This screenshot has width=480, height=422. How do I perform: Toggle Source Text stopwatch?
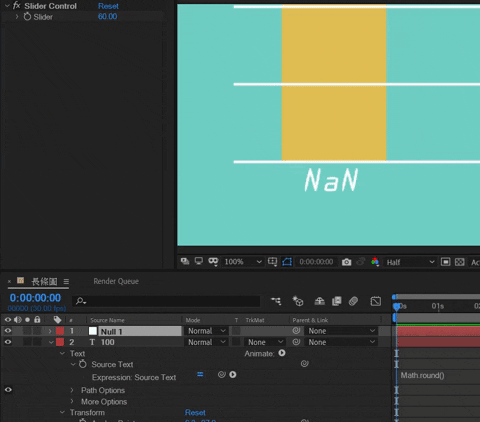(x=83, y=364)
